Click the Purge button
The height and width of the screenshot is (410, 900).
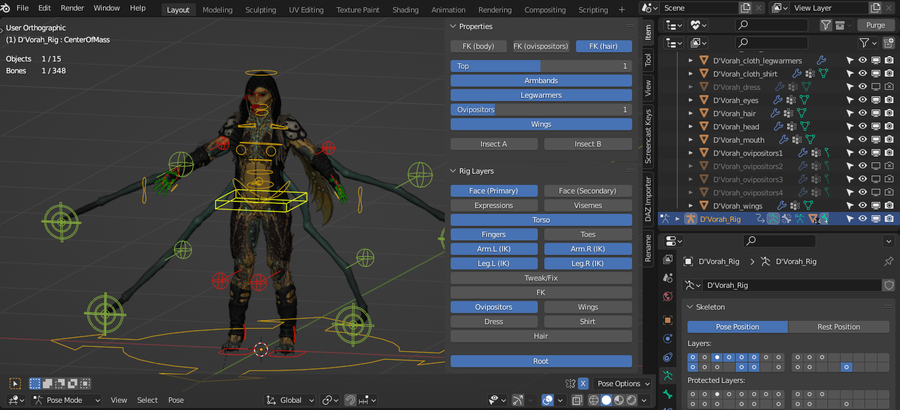tap(875, 25)
